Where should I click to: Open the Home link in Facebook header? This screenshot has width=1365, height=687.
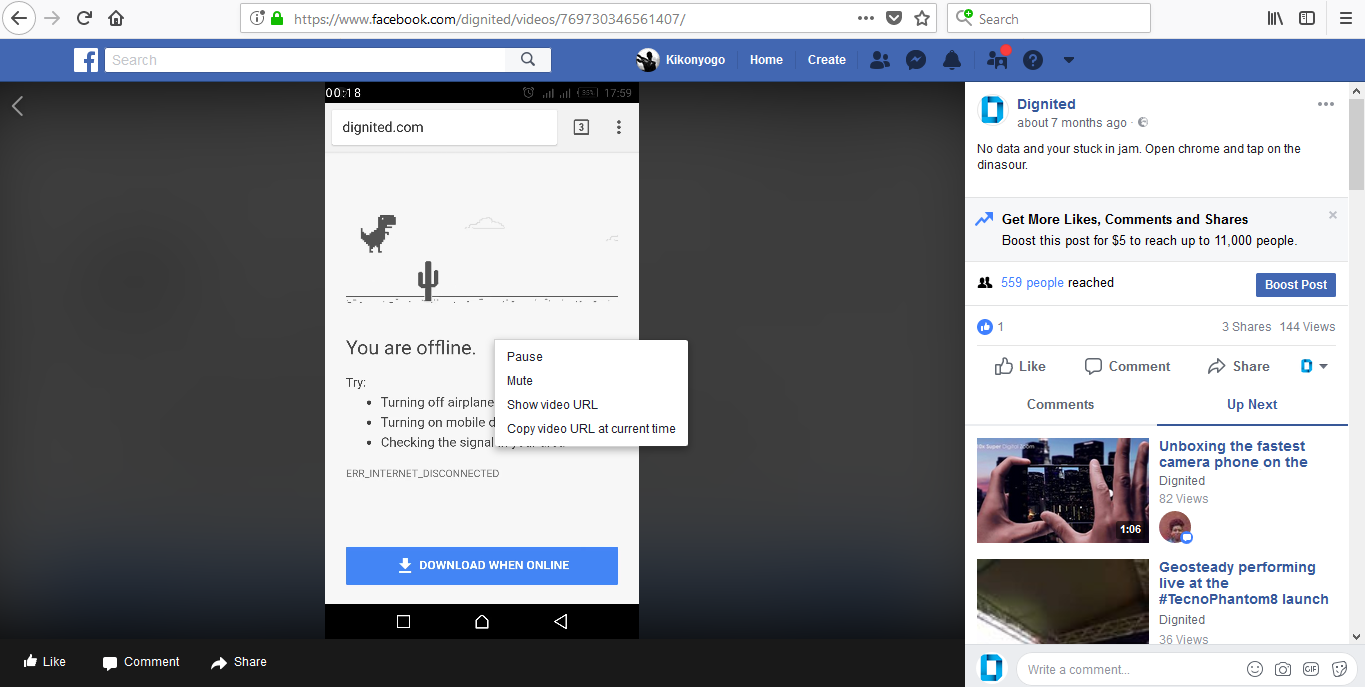point(766,60)
